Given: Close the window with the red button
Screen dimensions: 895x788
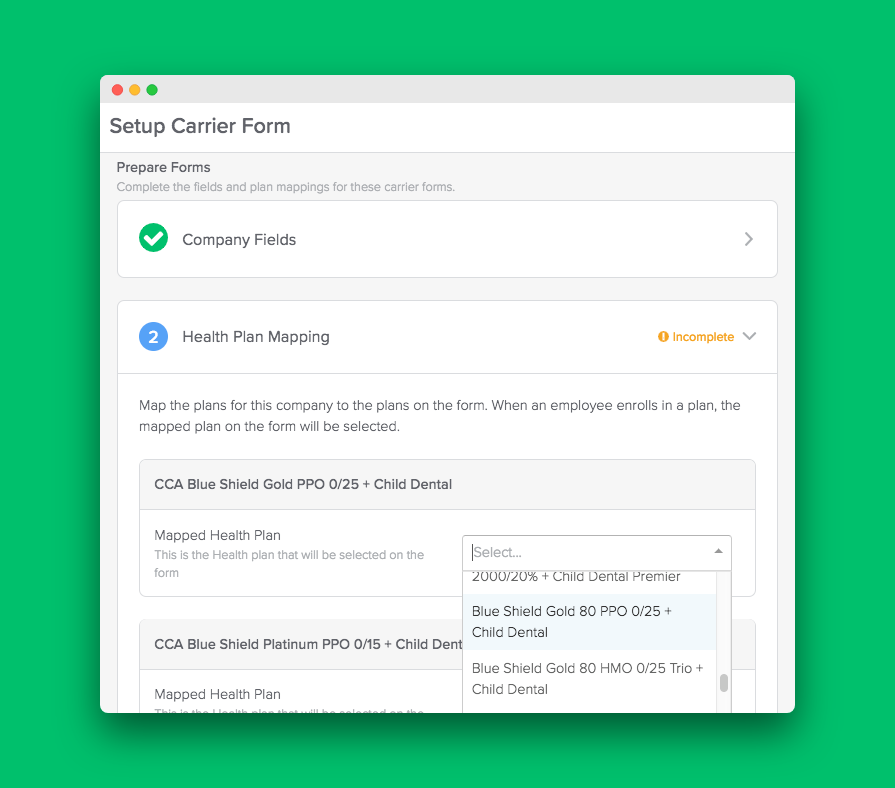Looking at the screenshot, I should (x=118, y=90).
